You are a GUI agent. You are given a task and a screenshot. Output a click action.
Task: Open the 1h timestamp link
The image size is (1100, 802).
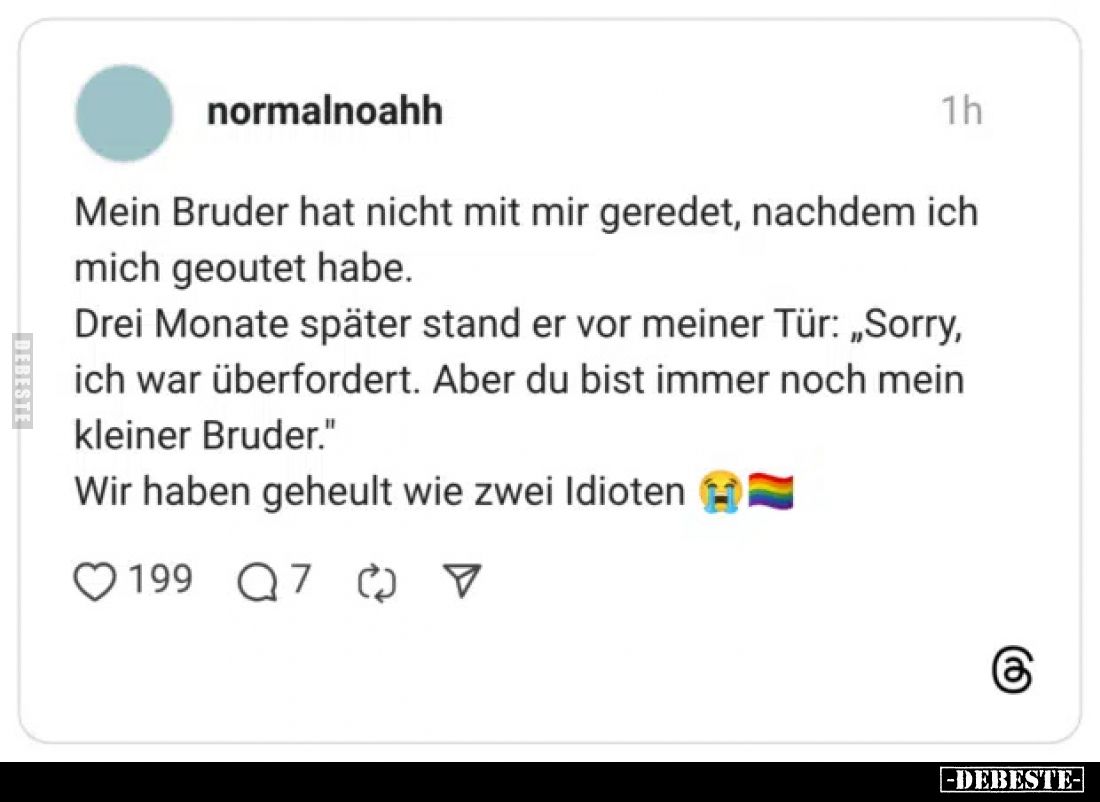(963, 111)
